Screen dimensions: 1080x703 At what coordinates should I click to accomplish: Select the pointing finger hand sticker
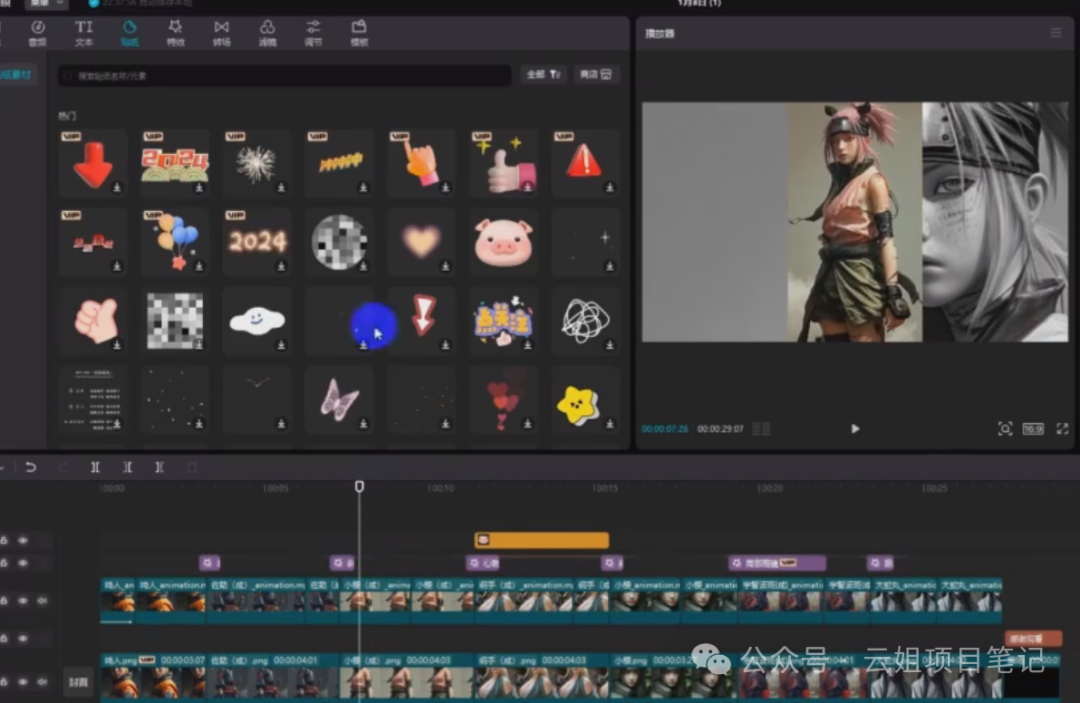tap(421, 162)
